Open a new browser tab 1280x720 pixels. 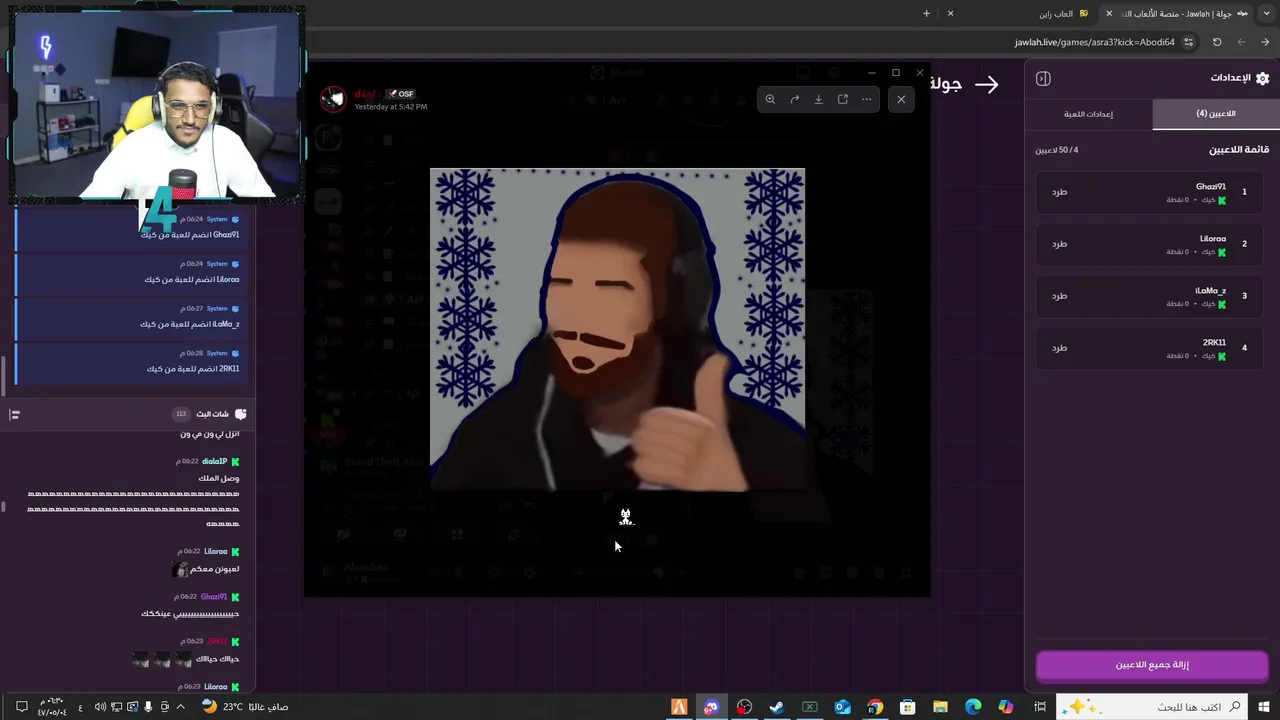click(926, 14)
